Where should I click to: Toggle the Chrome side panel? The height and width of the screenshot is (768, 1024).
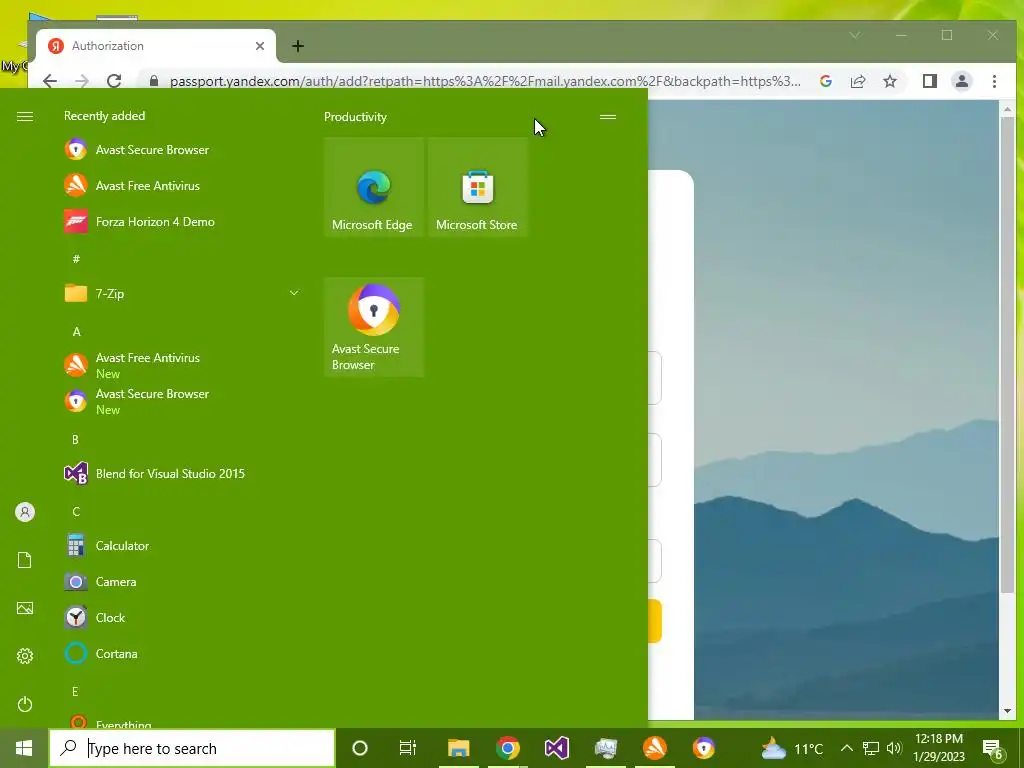pyautogui.click(x=930, y=81)
